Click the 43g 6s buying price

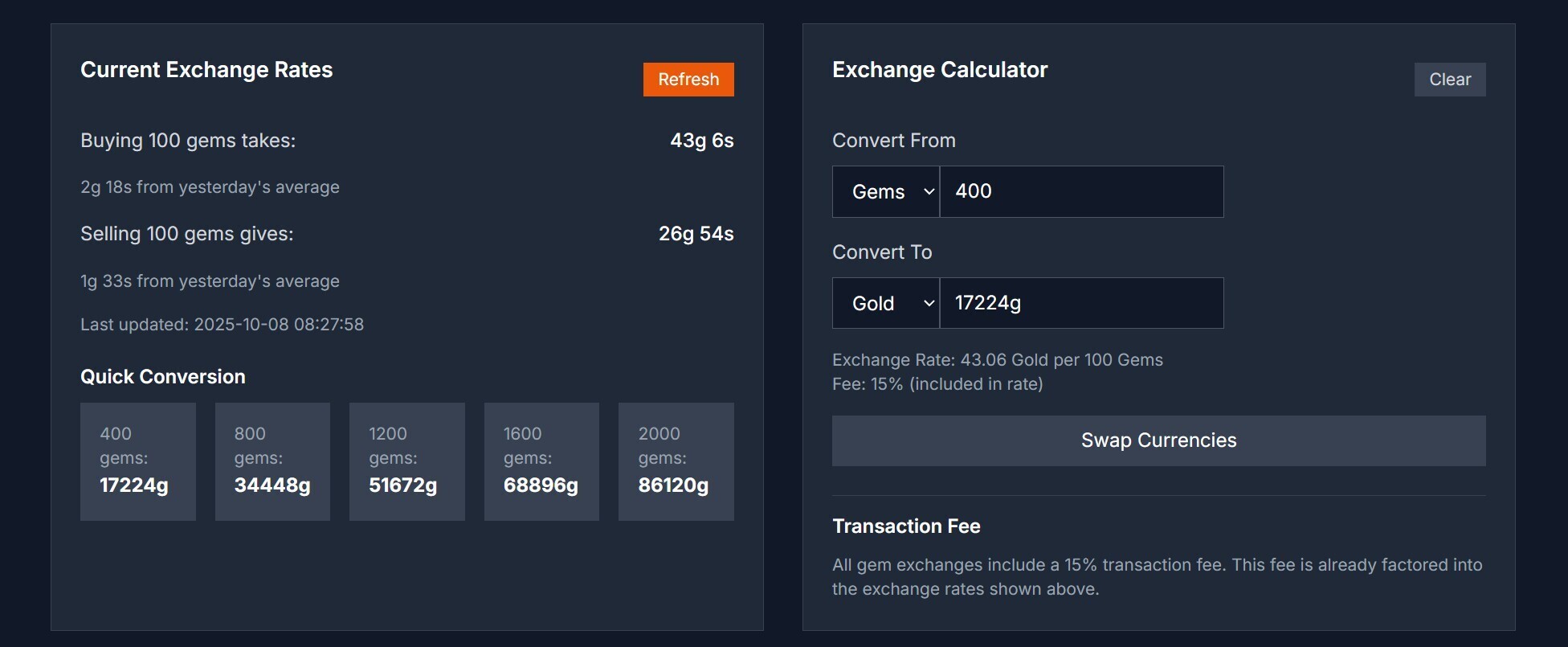click(702, 141)
